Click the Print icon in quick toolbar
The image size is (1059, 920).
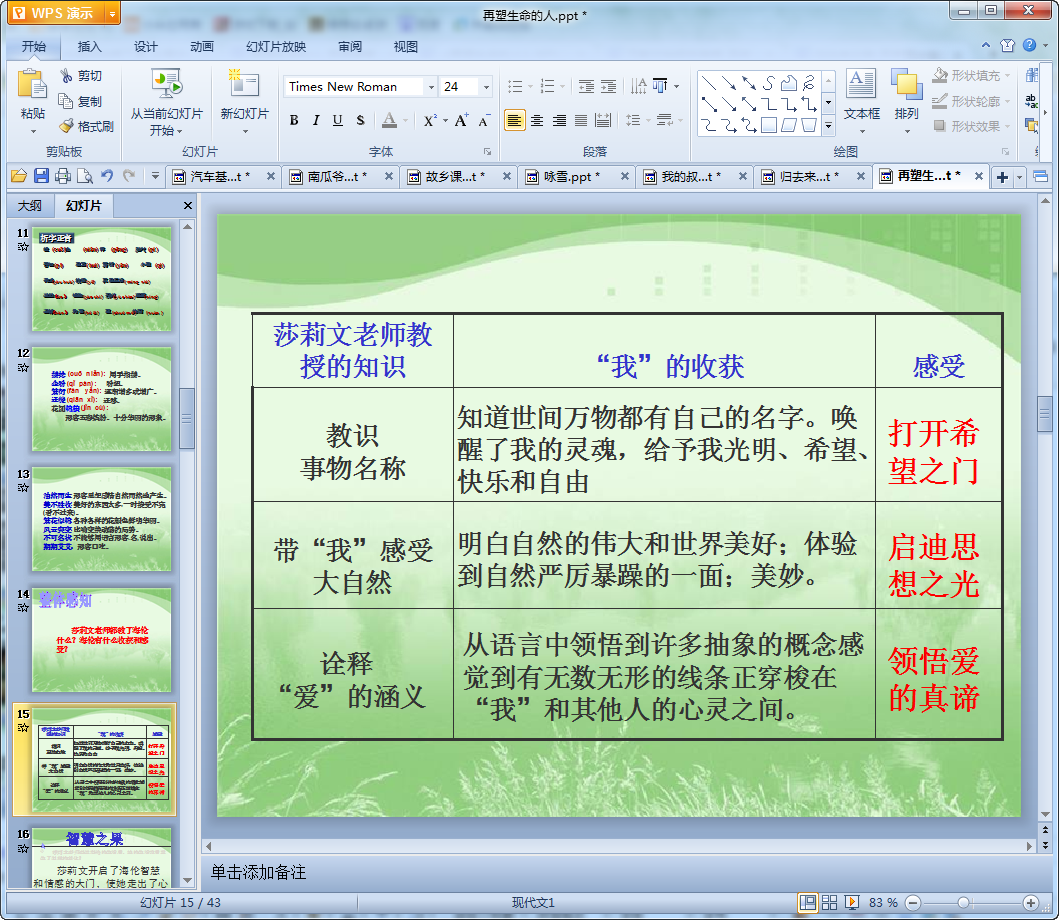tap(63, 176)
